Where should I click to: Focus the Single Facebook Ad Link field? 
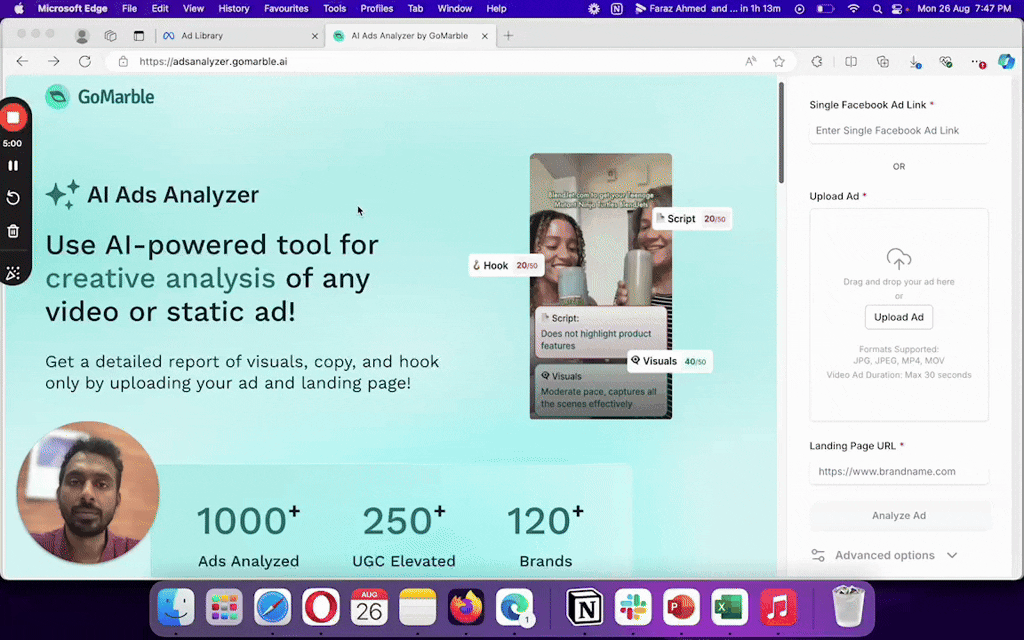click(899, 131)
